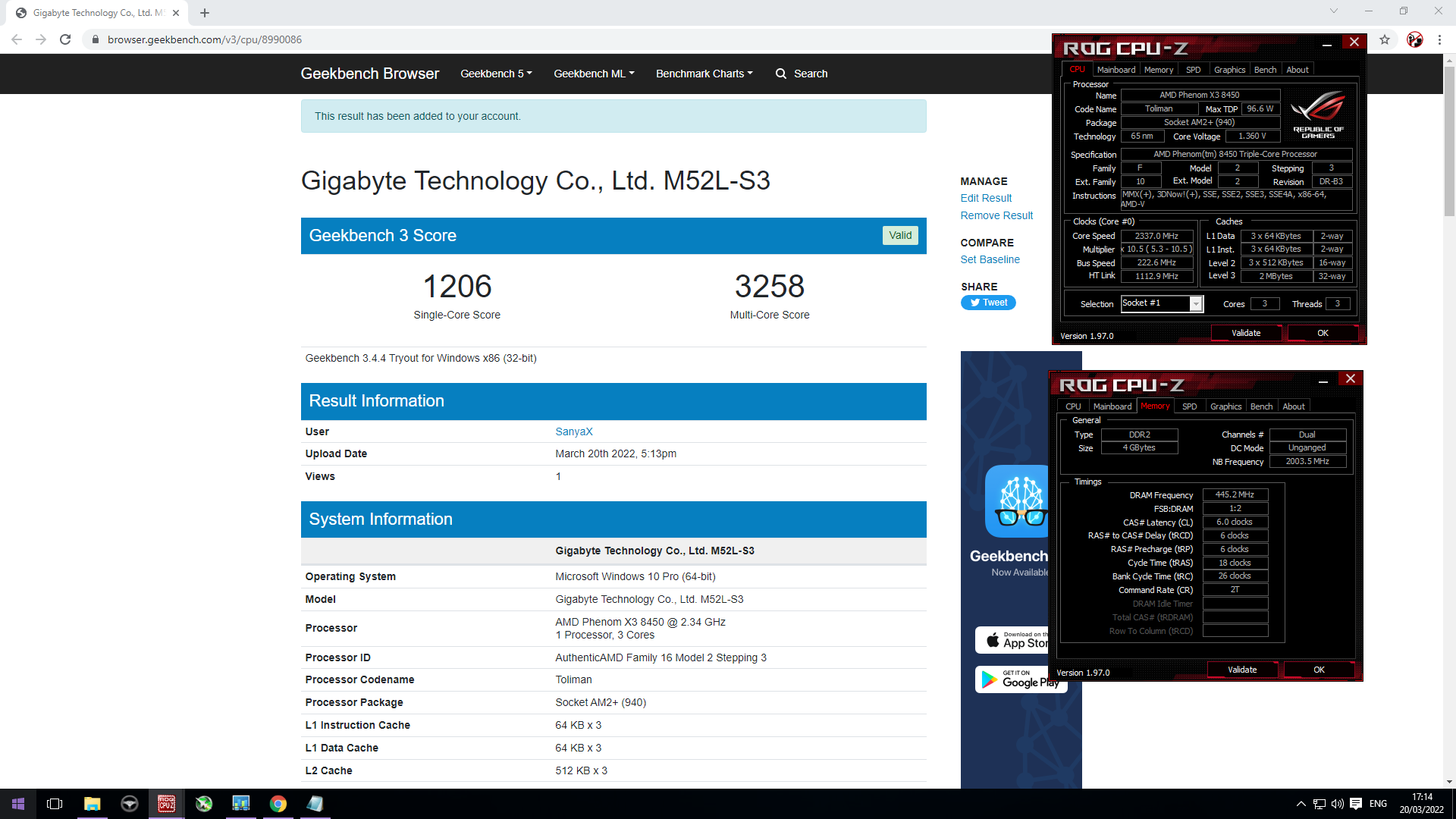Click Validate in the lower CPU-Z window

(1242, 670)
